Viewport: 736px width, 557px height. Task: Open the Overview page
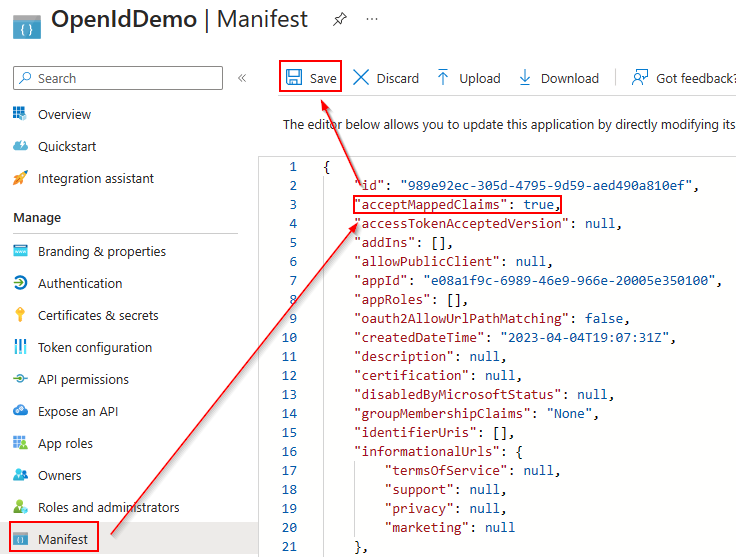coord(64,114)
